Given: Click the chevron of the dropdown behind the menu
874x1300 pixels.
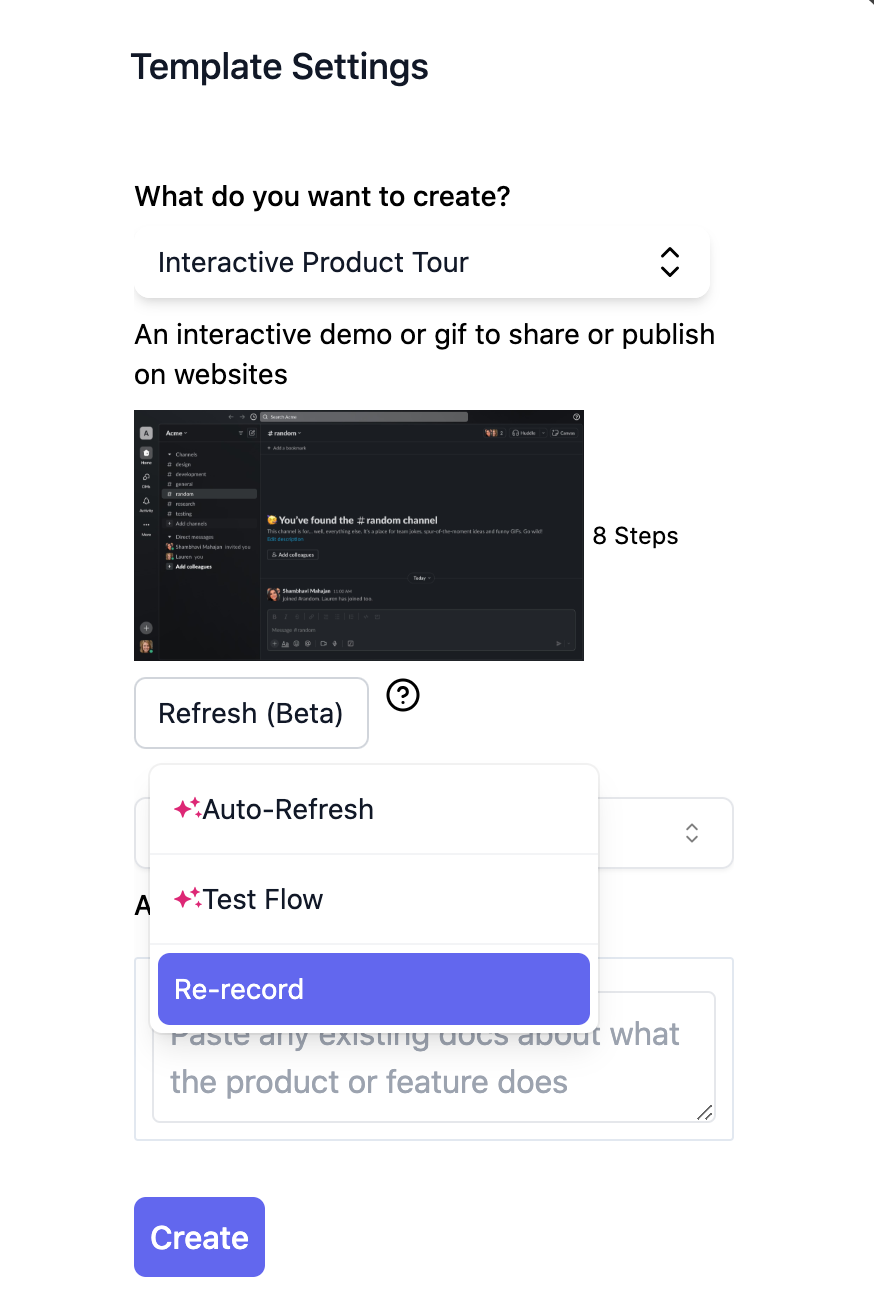Looking at the screenshot, I should click(x=691, y=833).
